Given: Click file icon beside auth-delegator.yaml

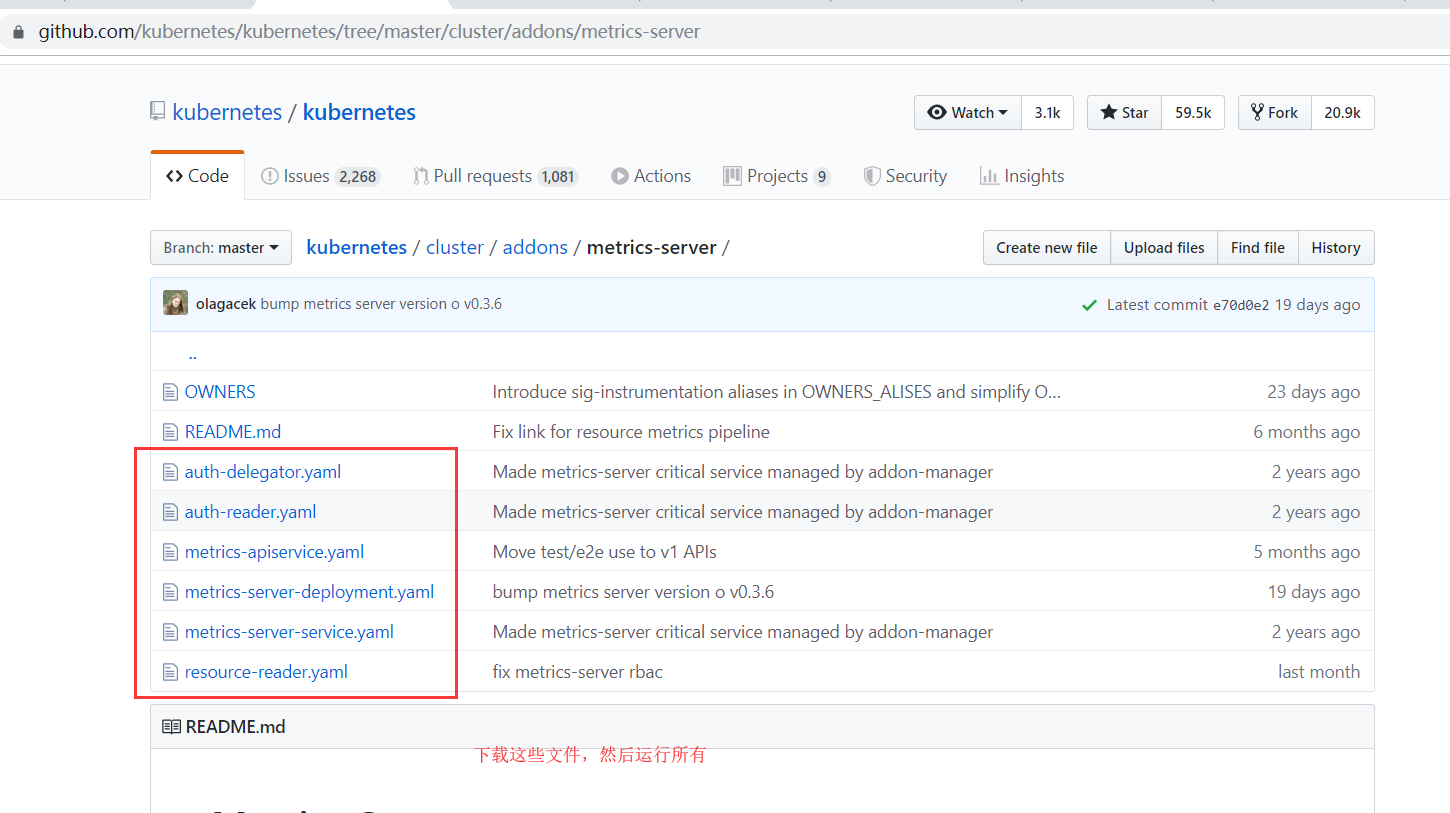Looking at the screenshot, I should [x=171, y=472].
